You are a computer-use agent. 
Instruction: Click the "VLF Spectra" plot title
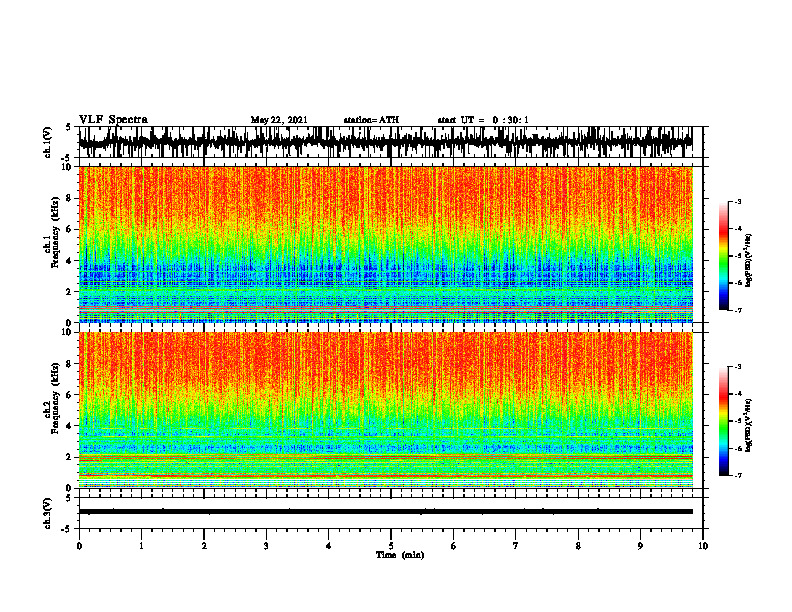[113, 120]
